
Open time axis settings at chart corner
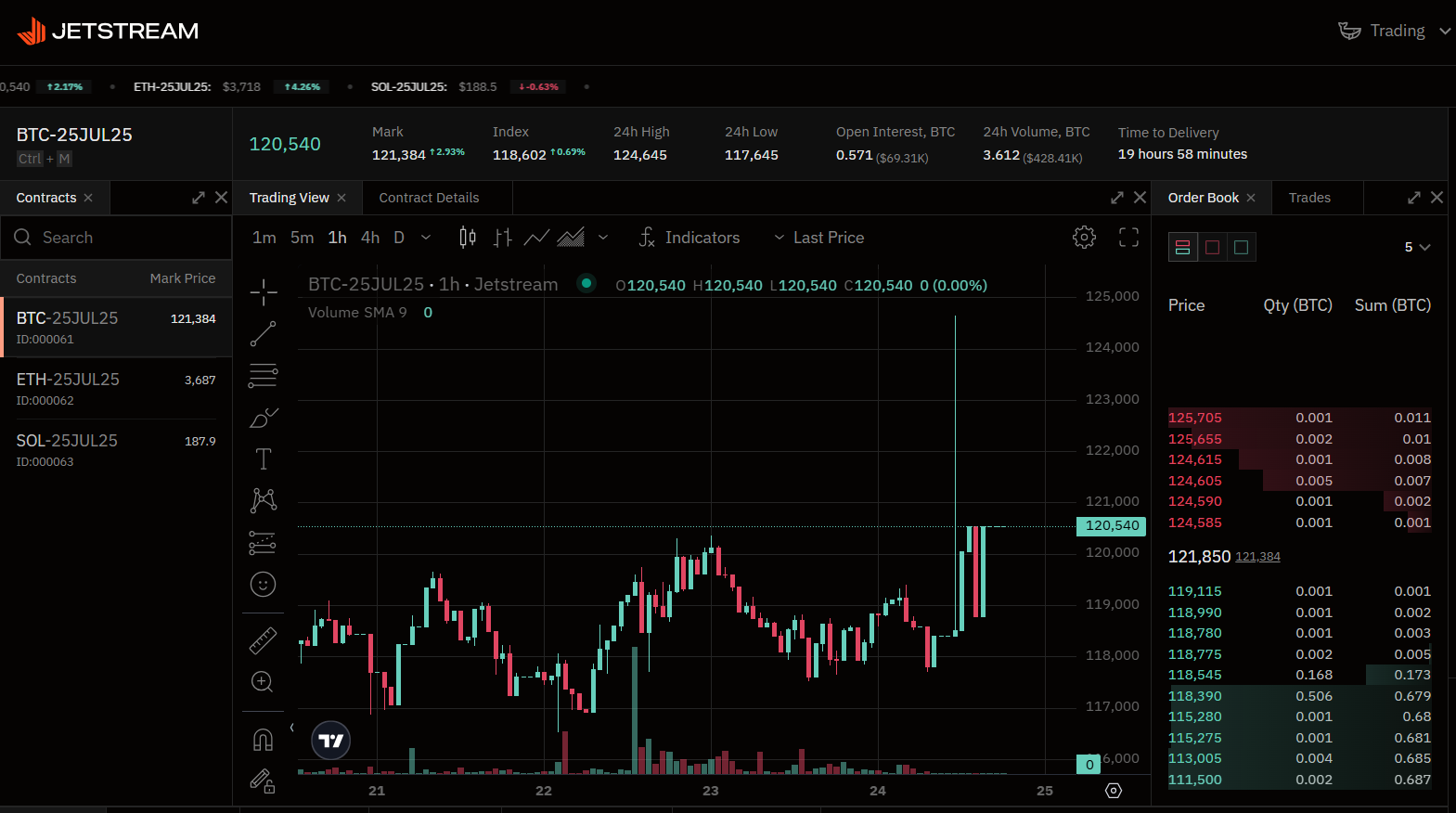coord(1114,791)
